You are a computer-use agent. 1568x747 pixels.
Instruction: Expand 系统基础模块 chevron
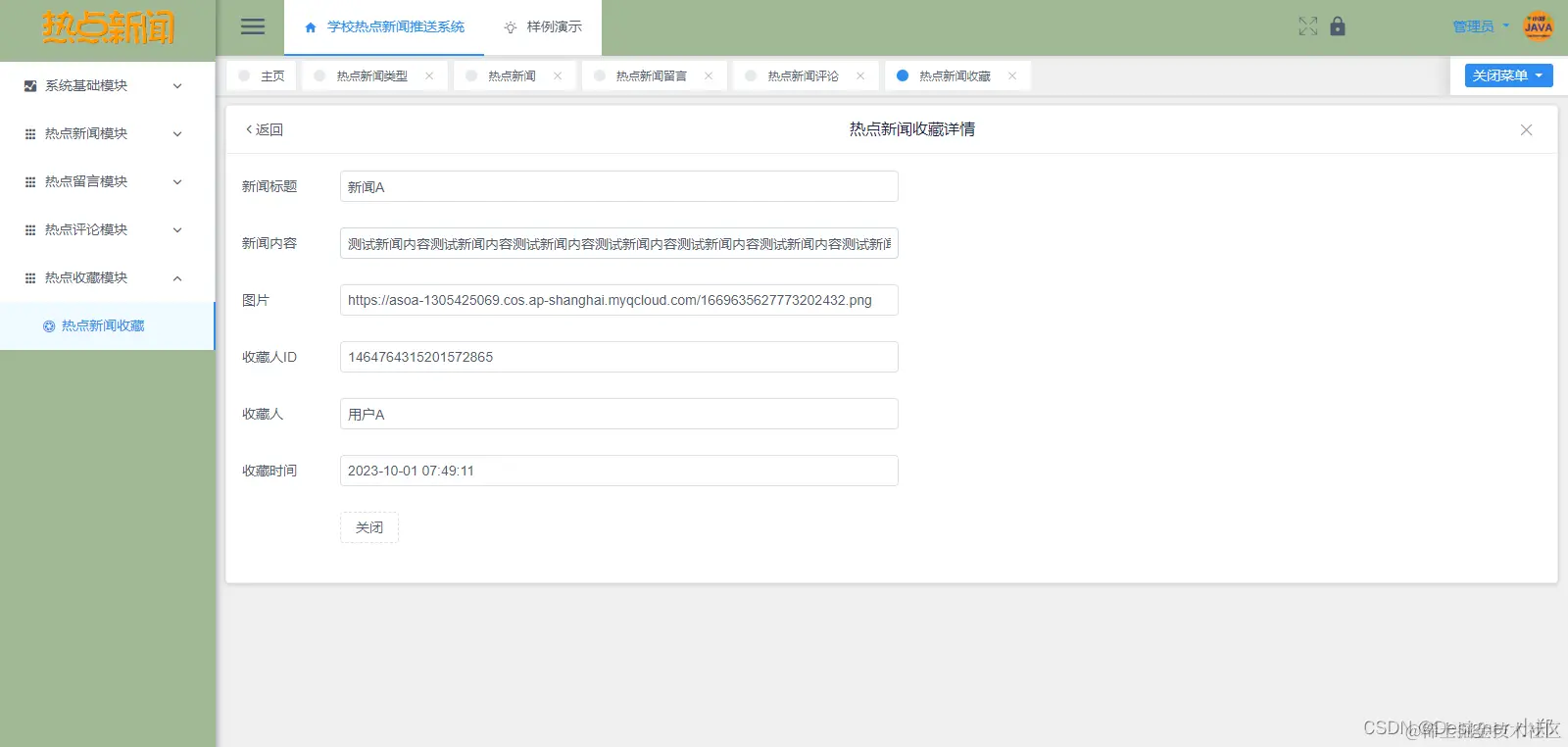coord(177,86)
